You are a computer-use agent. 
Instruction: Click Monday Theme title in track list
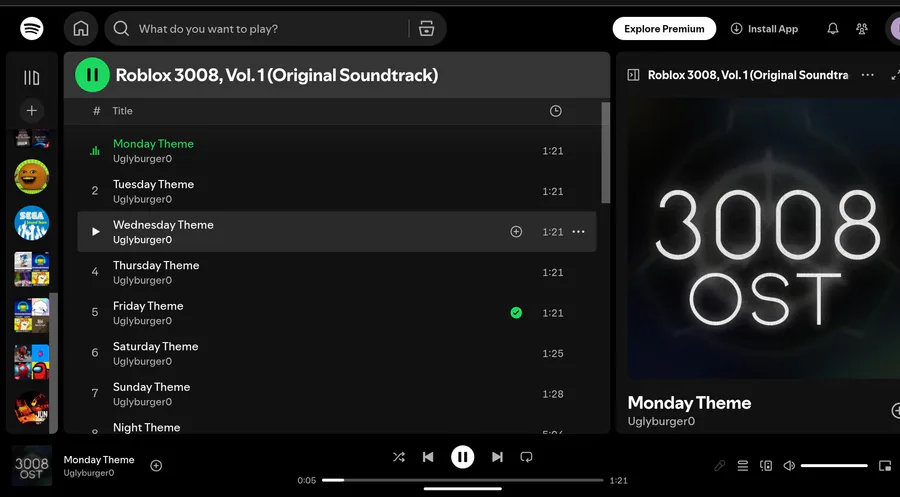153,143
